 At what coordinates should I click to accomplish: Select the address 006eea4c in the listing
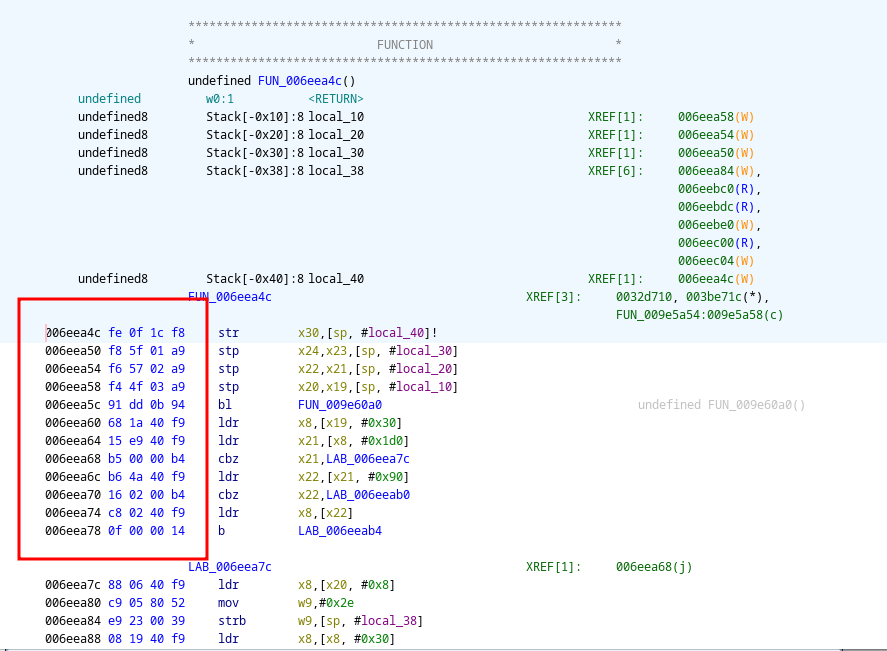click(x=73, y=333)
